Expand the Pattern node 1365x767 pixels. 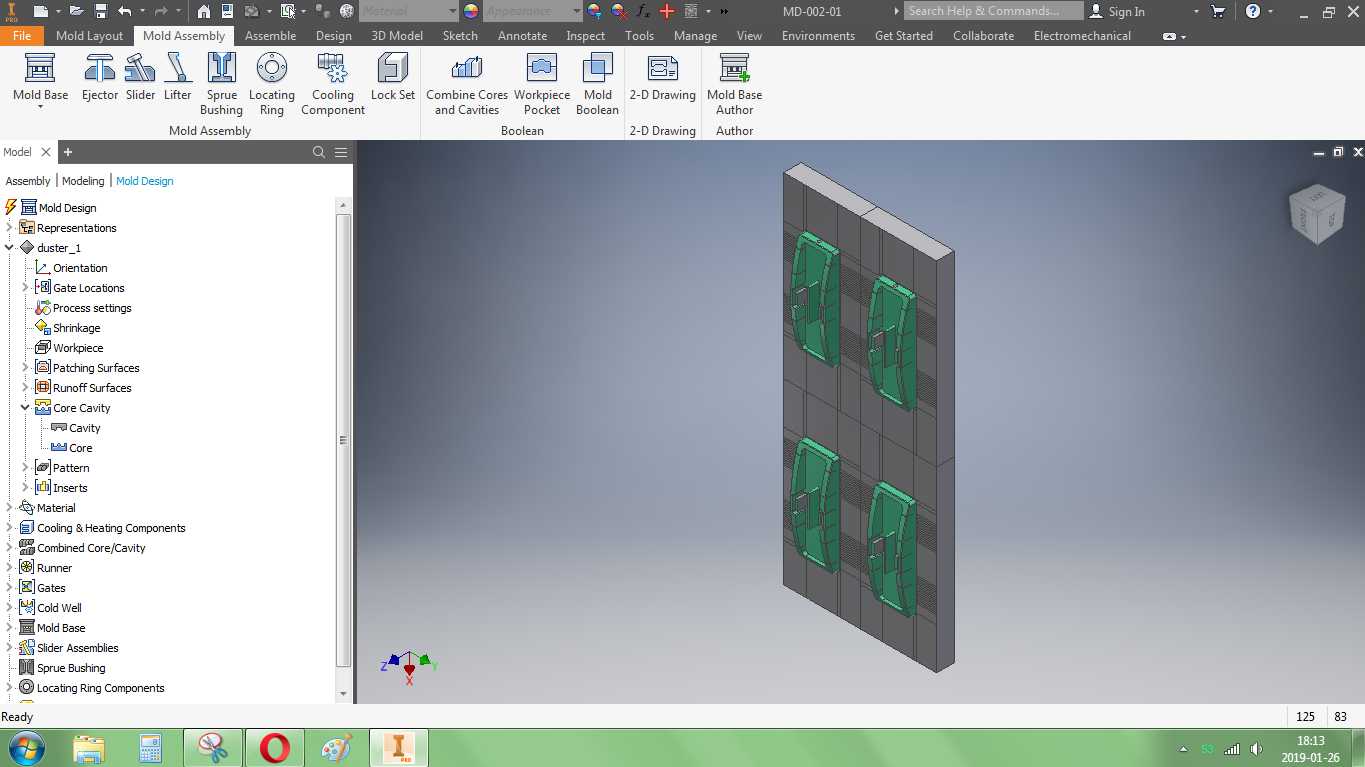(x=26, y=468)
